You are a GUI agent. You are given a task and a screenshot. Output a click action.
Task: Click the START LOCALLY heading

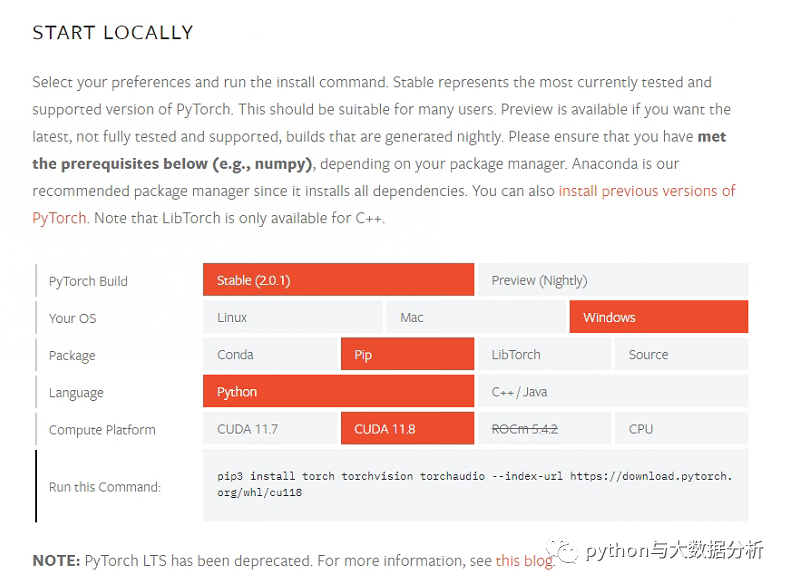[113, 33]
